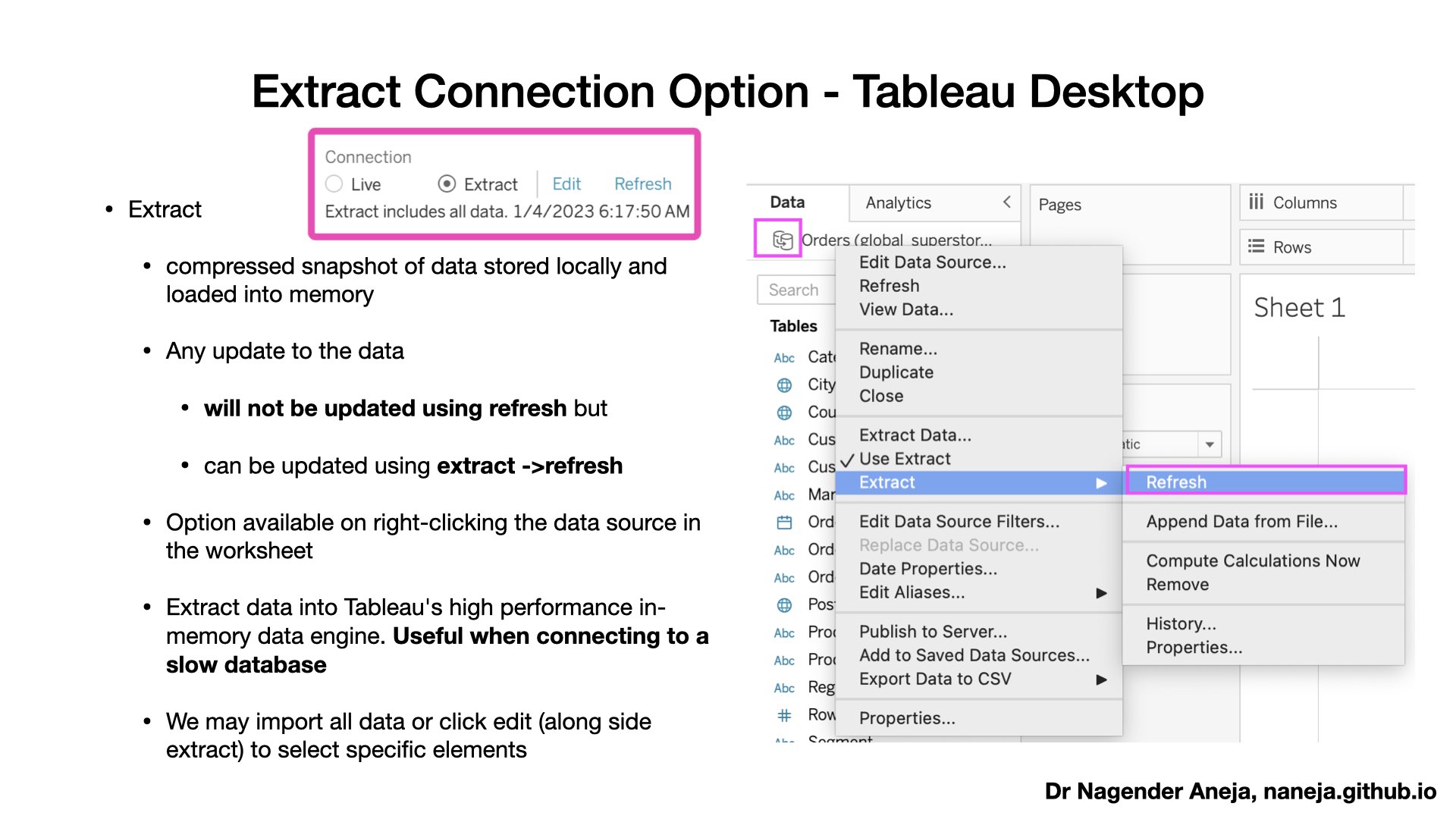Screen dimensions: 1456x819
Task: Collapse the Data pane with the chevron
Action: 1006,202
